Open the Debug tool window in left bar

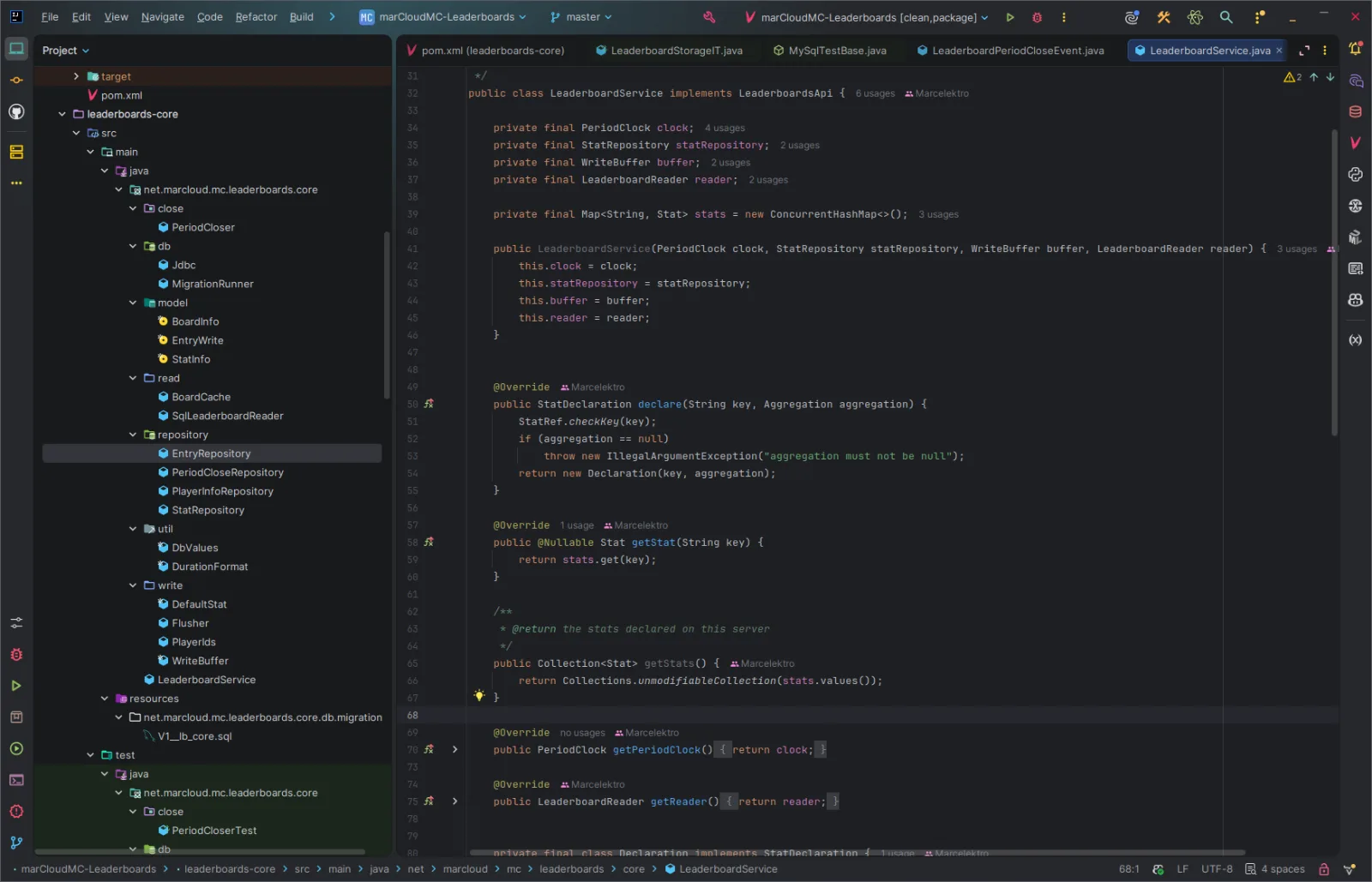tap(16, 655)
